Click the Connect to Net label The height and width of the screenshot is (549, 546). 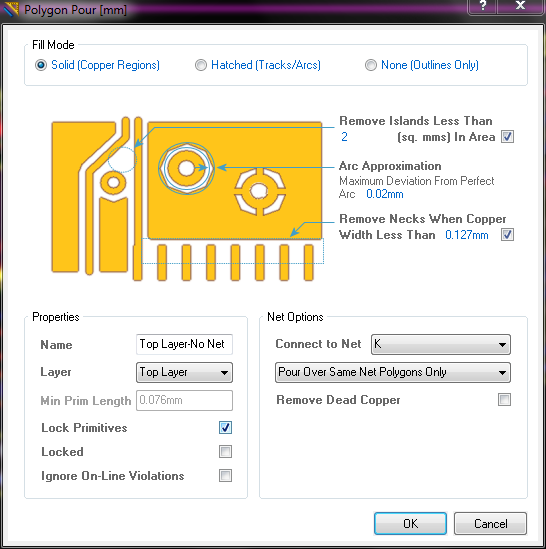point(318,344)
